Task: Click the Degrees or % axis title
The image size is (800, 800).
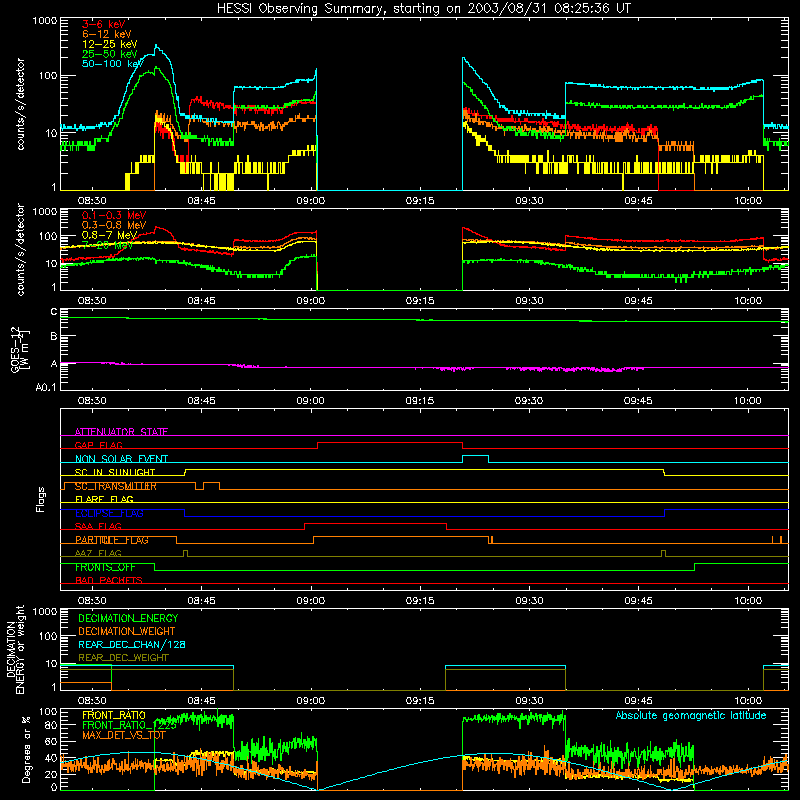Action: pos(26,749)
